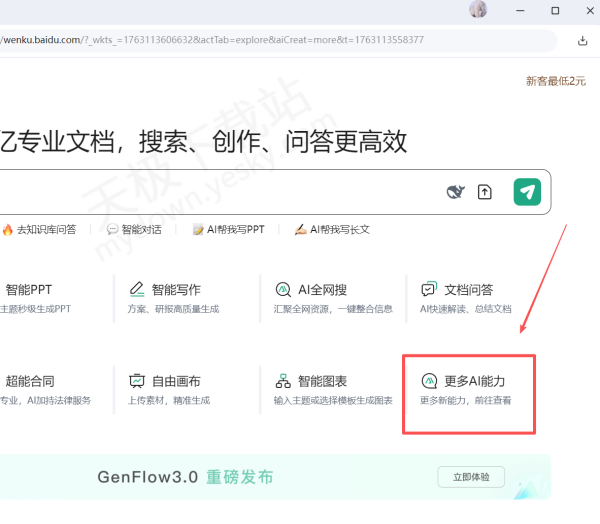This screenshot has height=524, width=600.
Task: Click the 新客最低2元 promotion link
Action: pyautogui.click(x=555, y=81)
